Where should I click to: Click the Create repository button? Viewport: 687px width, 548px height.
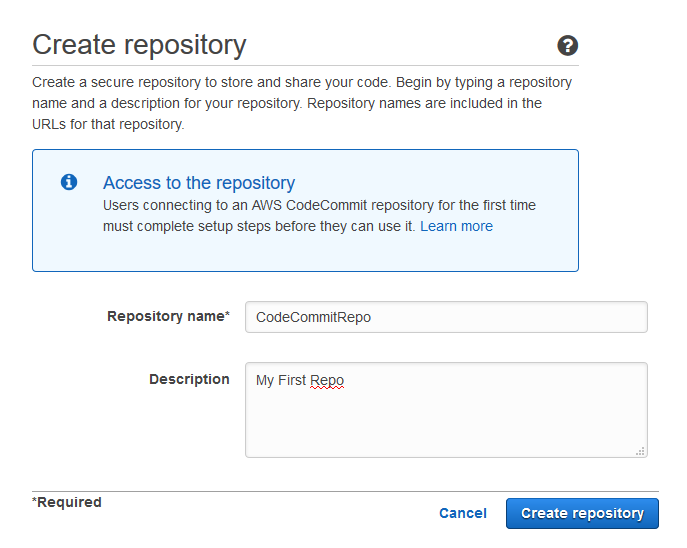582,513
